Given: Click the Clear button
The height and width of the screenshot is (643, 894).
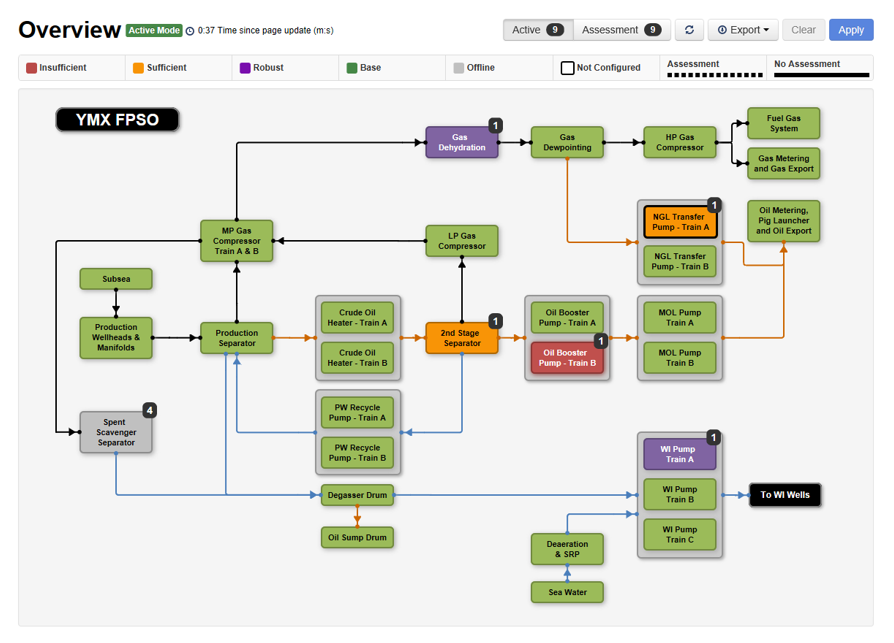Looking at the screenshot, I should pyautogui.click(x=803, y=30).
